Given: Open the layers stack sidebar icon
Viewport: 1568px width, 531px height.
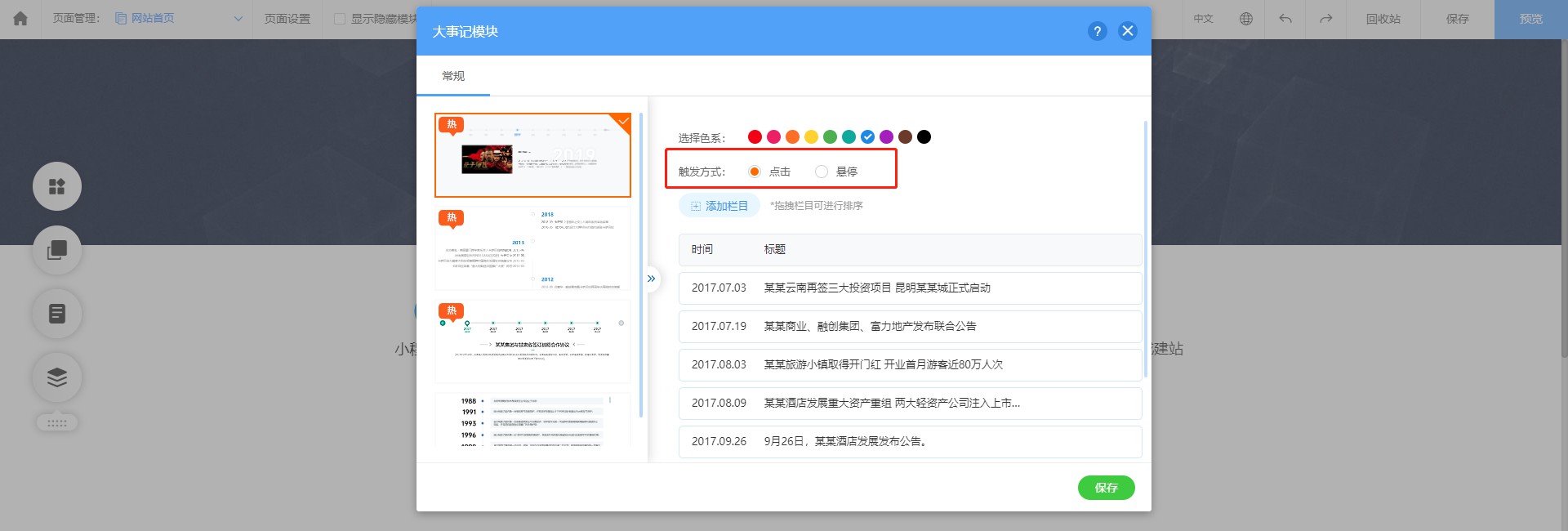Looking at the screenshot, I should (x=57, y=377).
